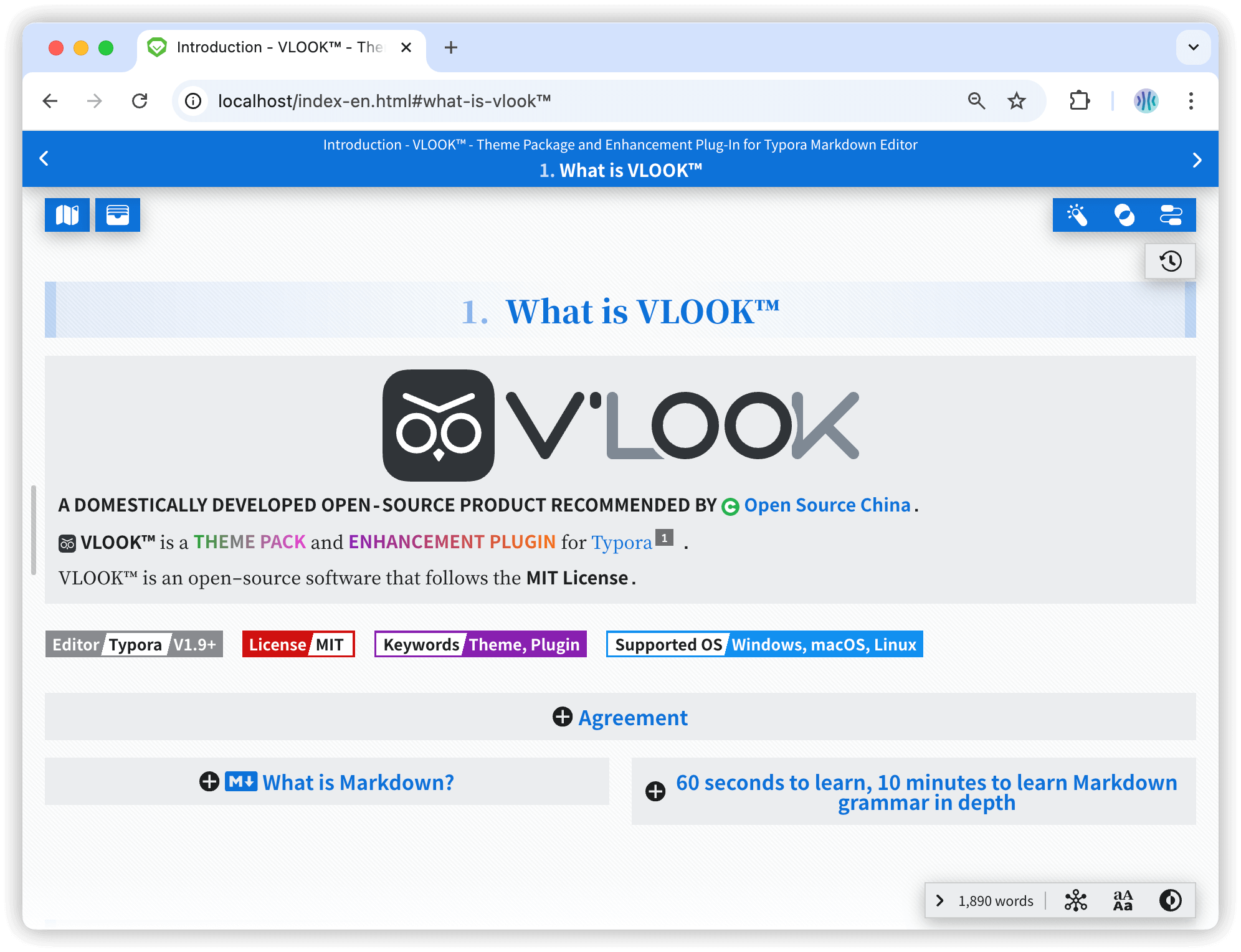Screen dimensions: 1241x952
Task: Open the drawer archive icon in toolbar
Action: tap(118, 215)
